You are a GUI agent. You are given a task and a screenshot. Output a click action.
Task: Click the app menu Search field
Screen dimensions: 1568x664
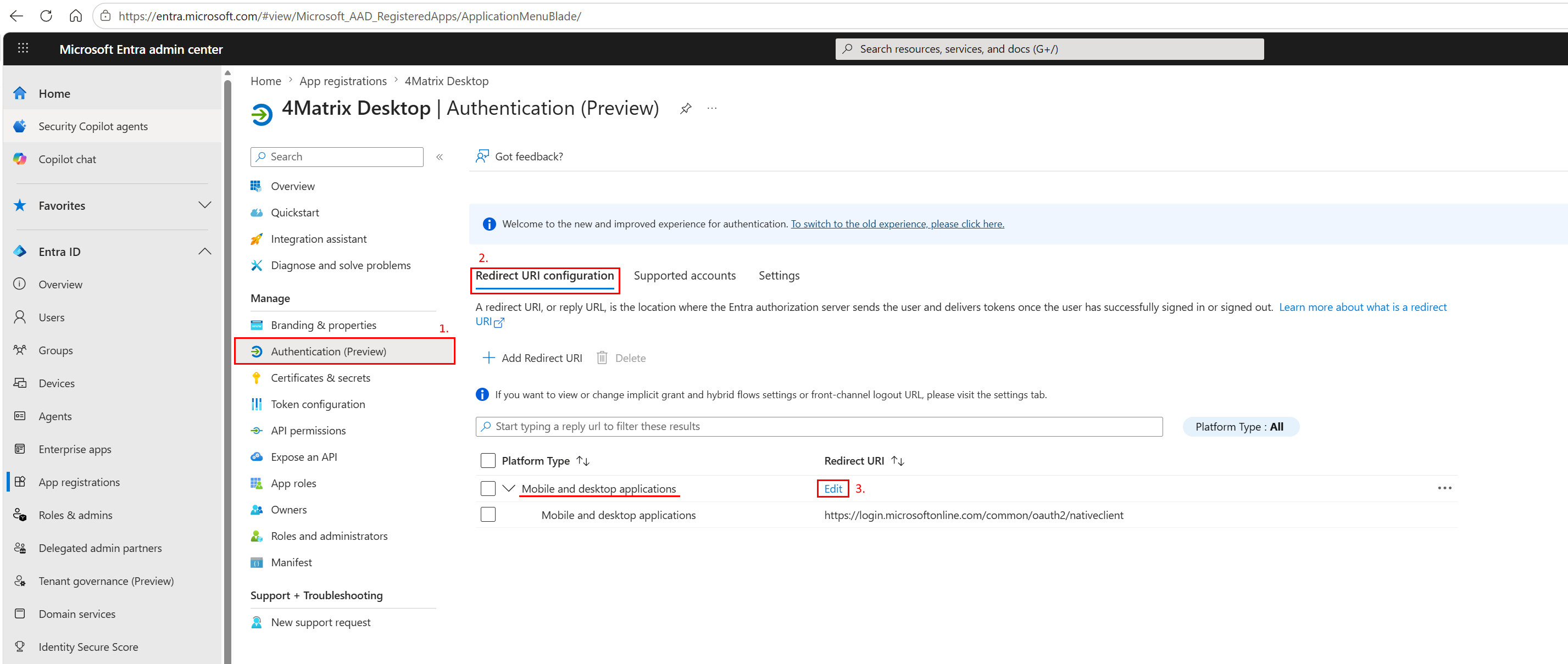(x=337, y=157)
